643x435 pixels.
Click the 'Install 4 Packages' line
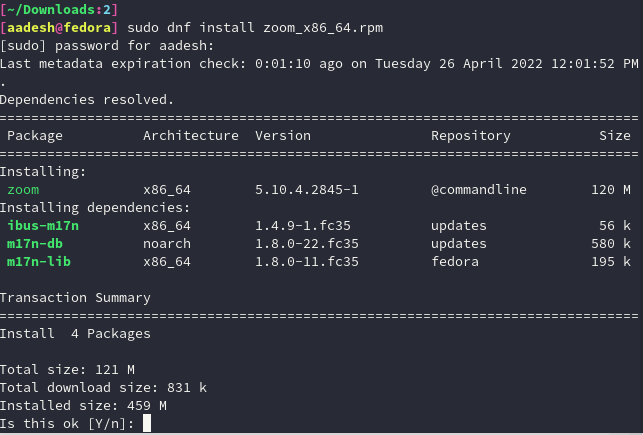coord(75,334)
